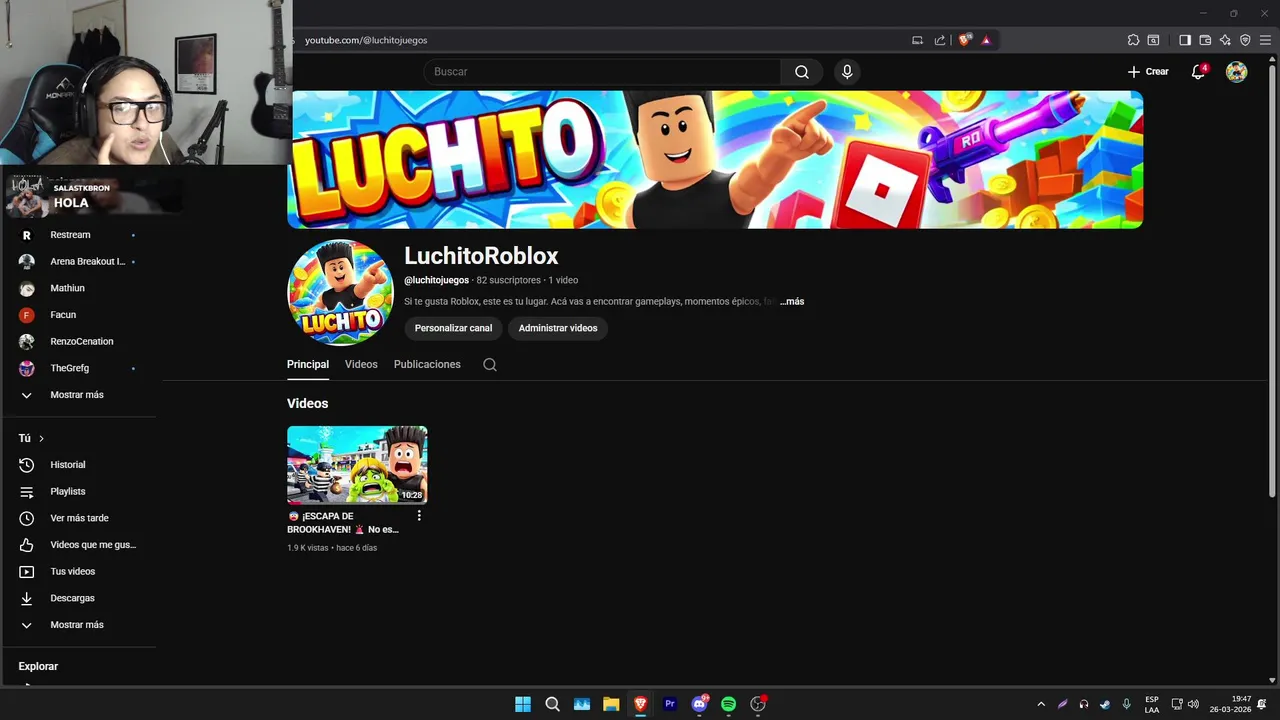Start voice search with the microphone icon

click(847, 72)
